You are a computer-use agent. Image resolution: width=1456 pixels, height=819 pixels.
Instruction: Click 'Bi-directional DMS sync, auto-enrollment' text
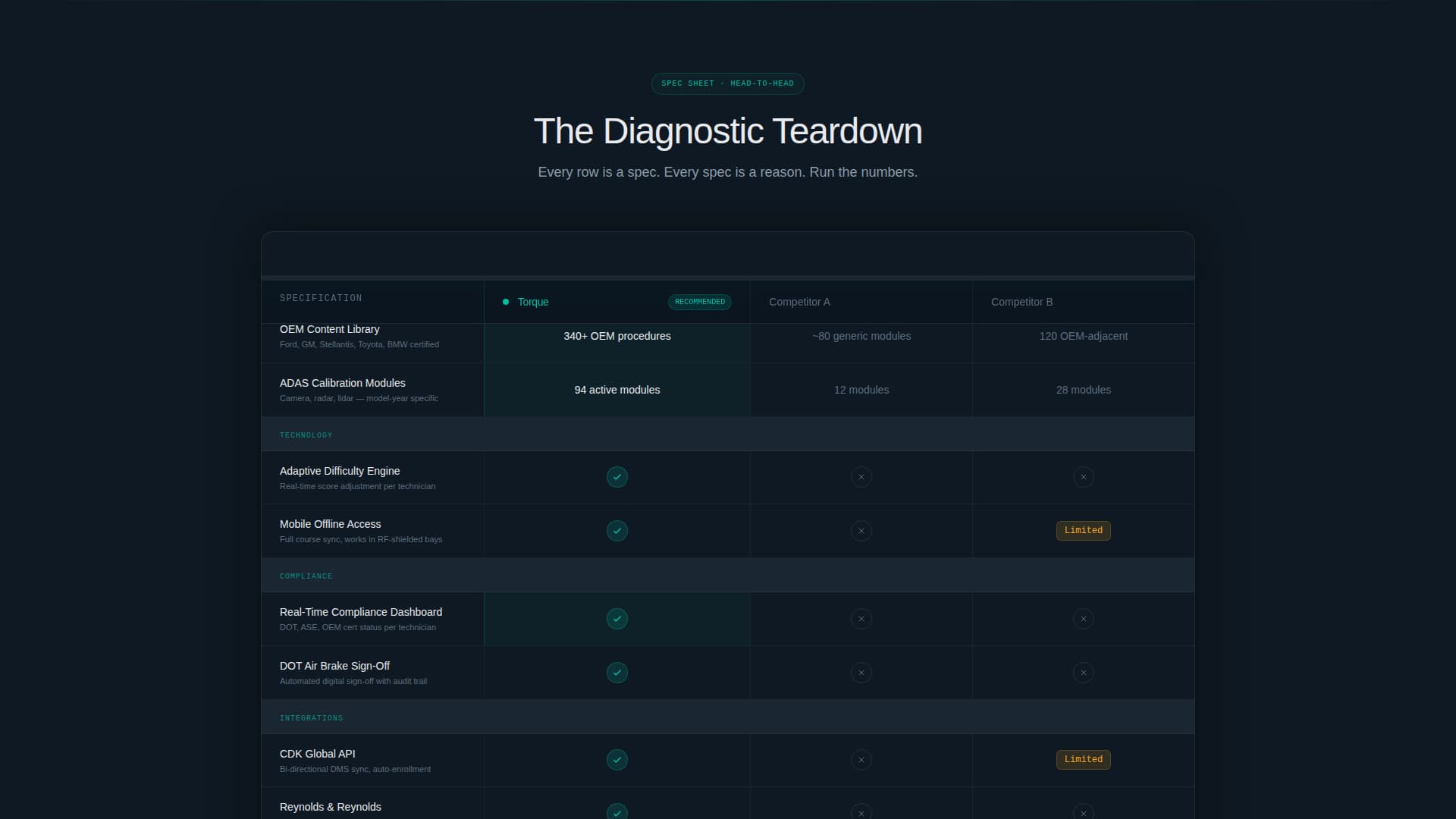355,769
